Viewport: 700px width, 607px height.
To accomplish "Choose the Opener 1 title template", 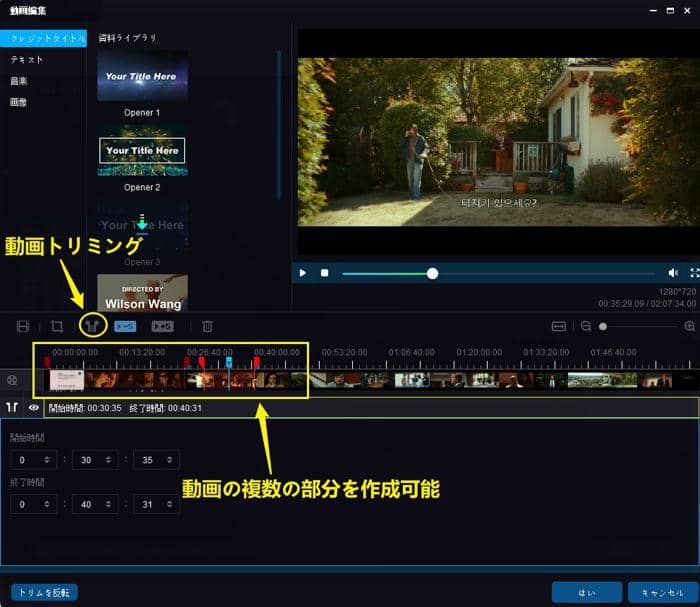I will point(142,76).
